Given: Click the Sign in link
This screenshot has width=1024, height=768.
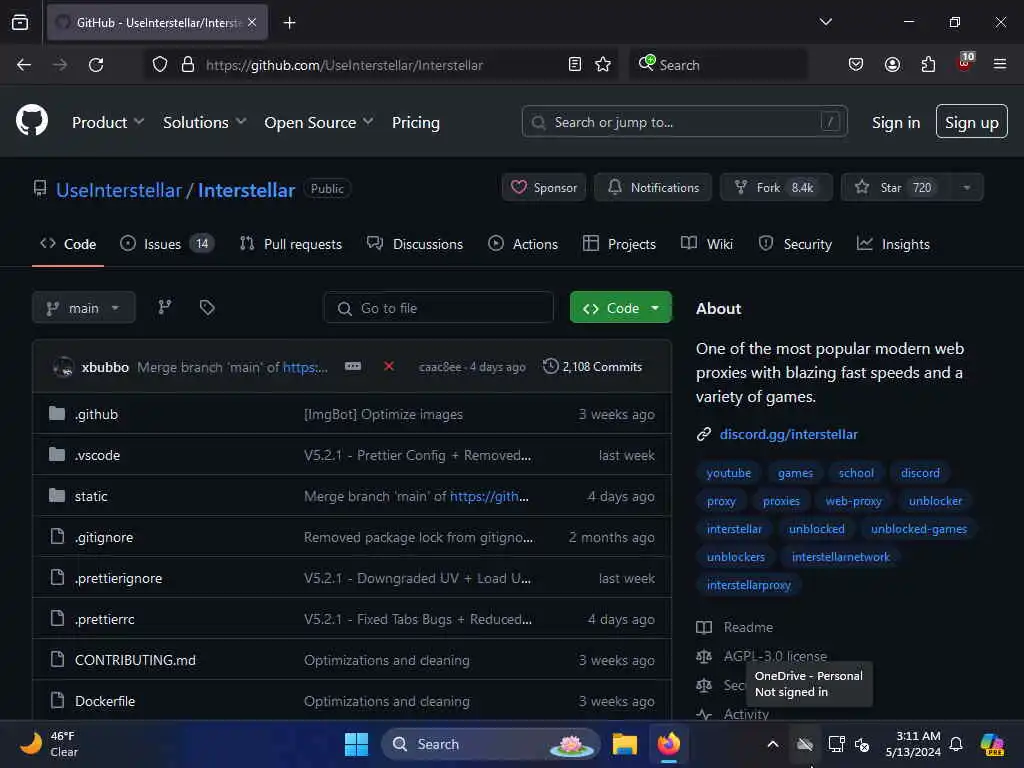Looking at the screenshot, I should (895, 122).
